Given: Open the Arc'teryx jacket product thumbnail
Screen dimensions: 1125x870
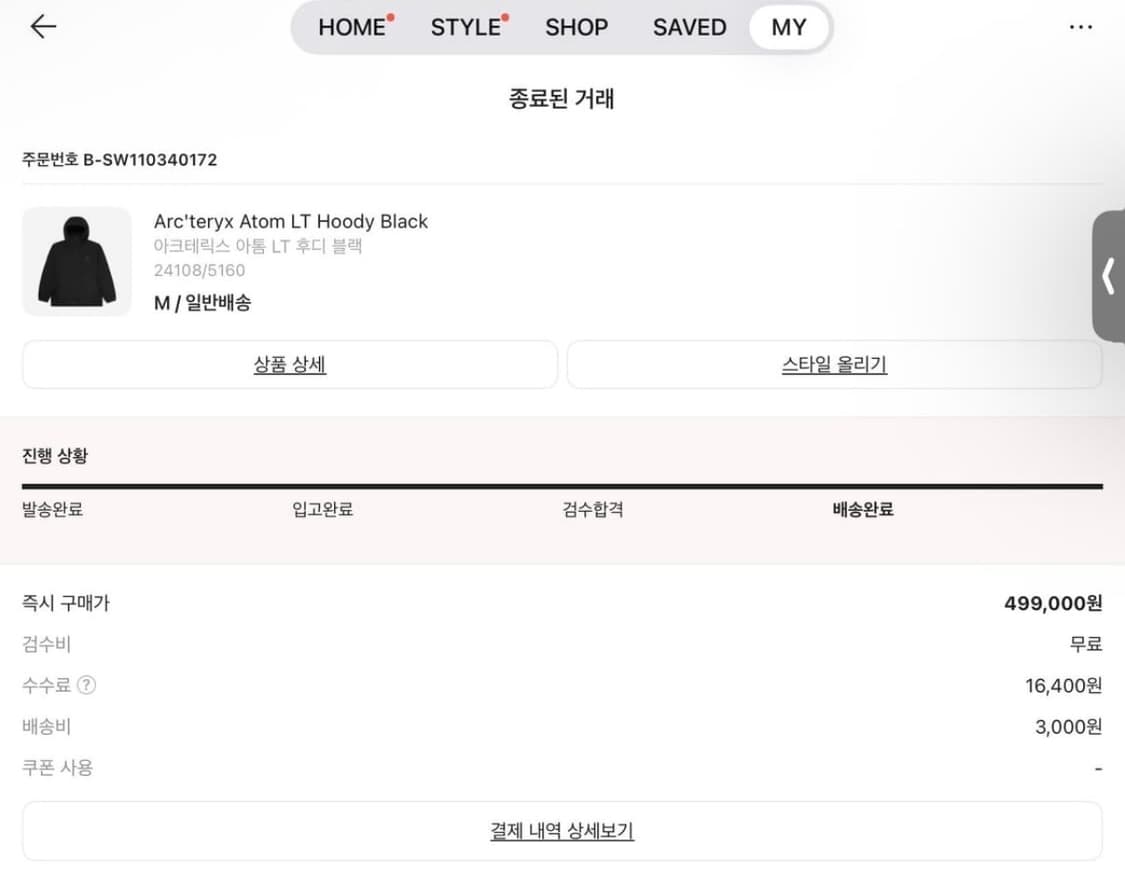Looking at the screenshot, I should [77, 261].
